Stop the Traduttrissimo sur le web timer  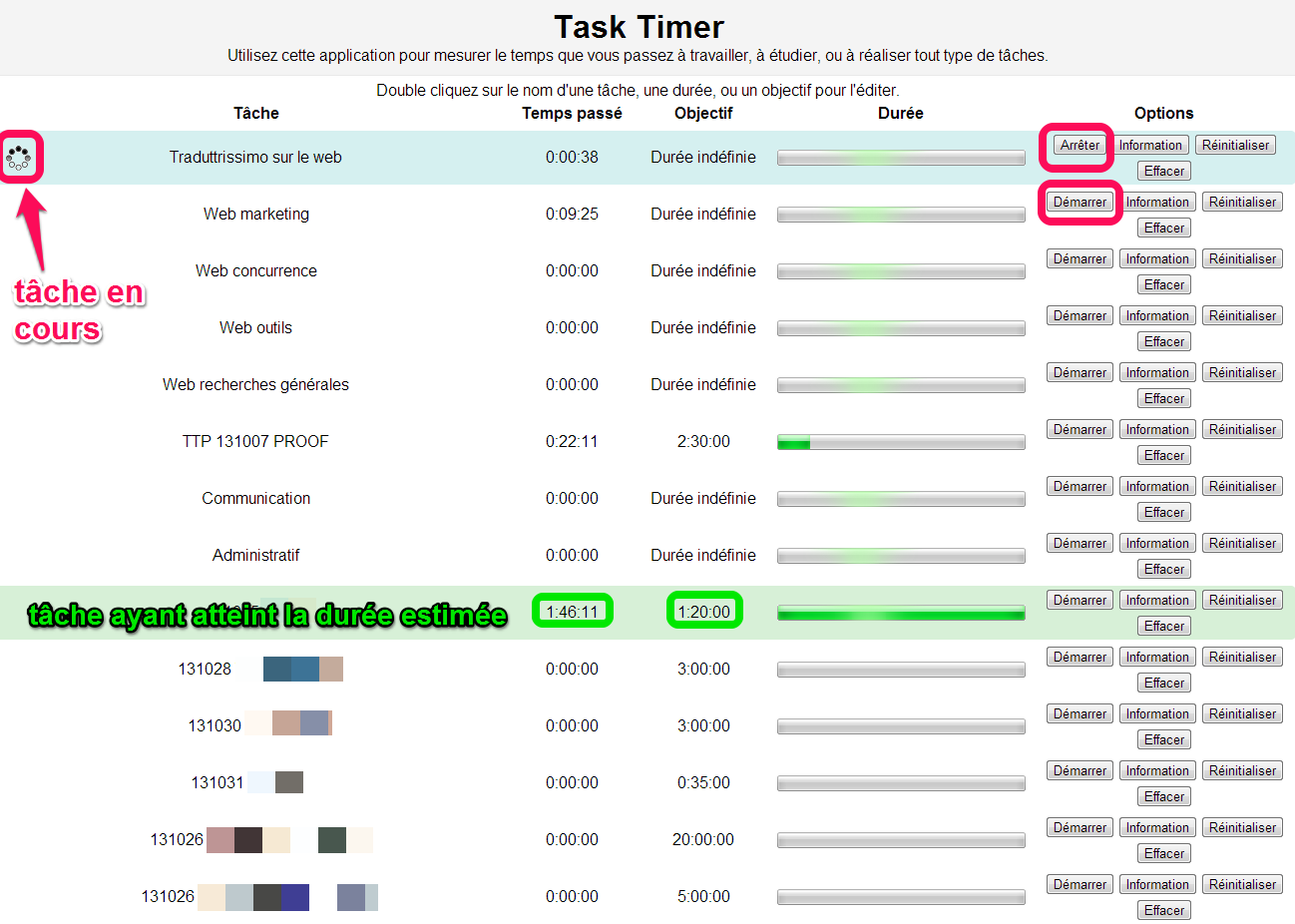pyautogui.click(x=1077, y=145)
